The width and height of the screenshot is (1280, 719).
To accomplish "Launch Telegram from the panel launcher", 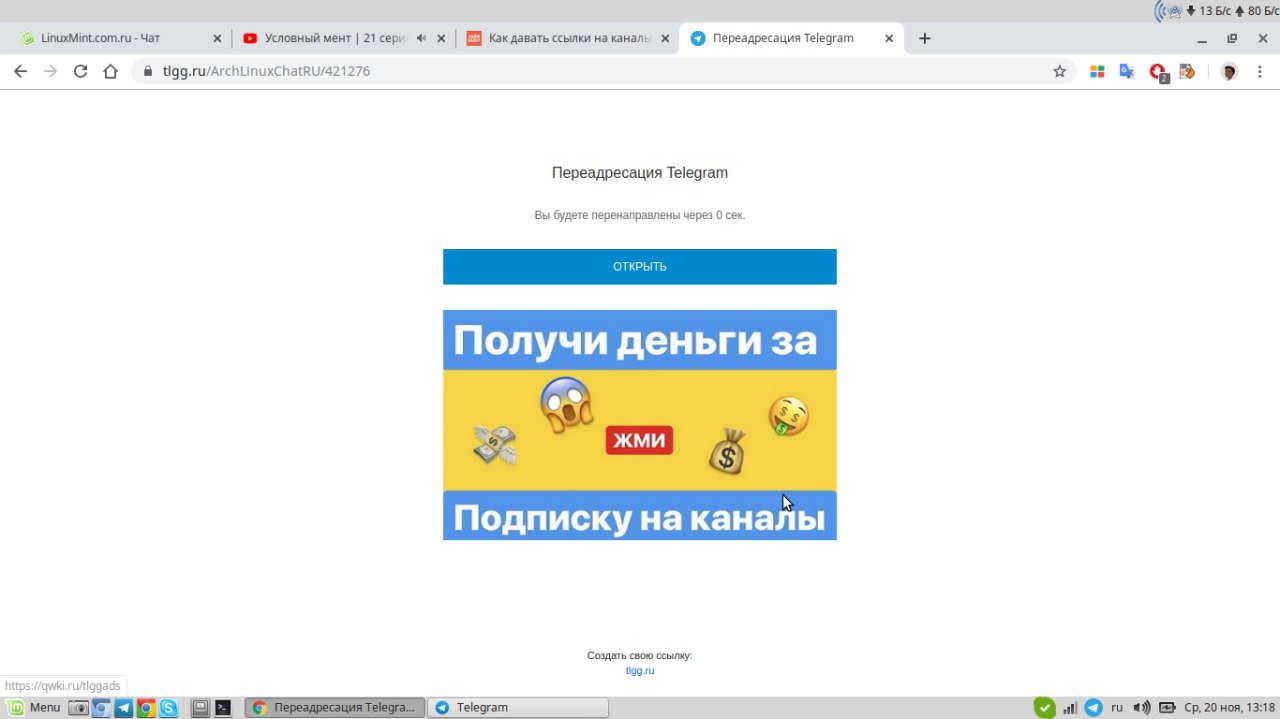I will point(123,708).
